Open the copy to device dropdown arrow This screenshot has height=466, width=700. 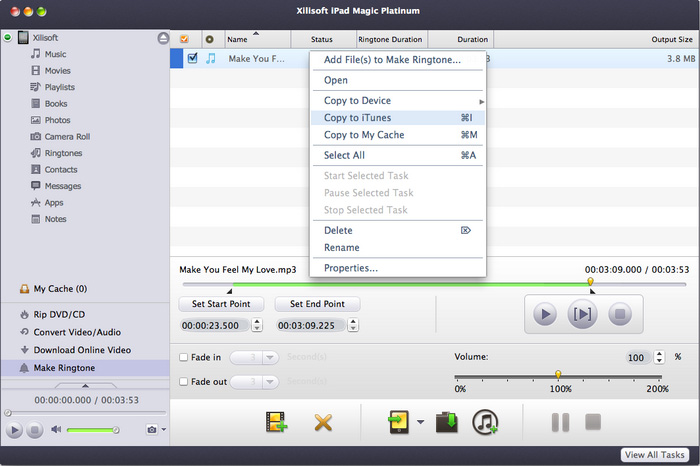[x=421, y=423]
